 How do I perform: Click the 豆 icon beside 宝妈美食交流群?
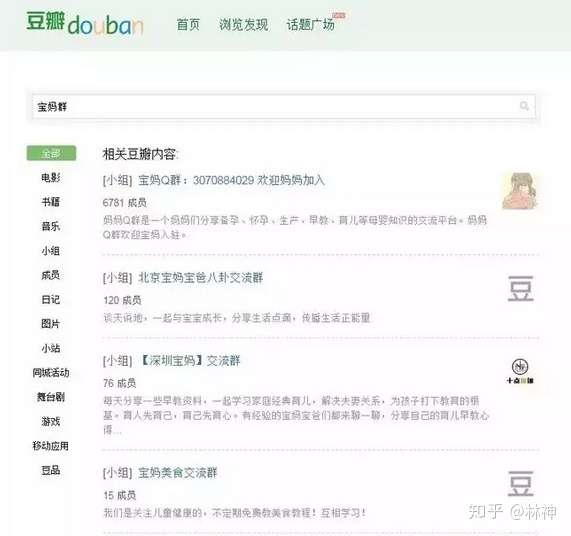521,483
